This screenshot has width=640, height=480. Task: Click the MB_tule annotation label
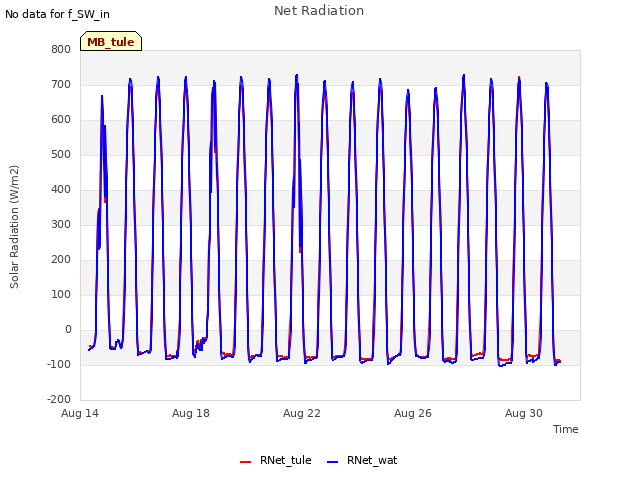click(111, 41)
